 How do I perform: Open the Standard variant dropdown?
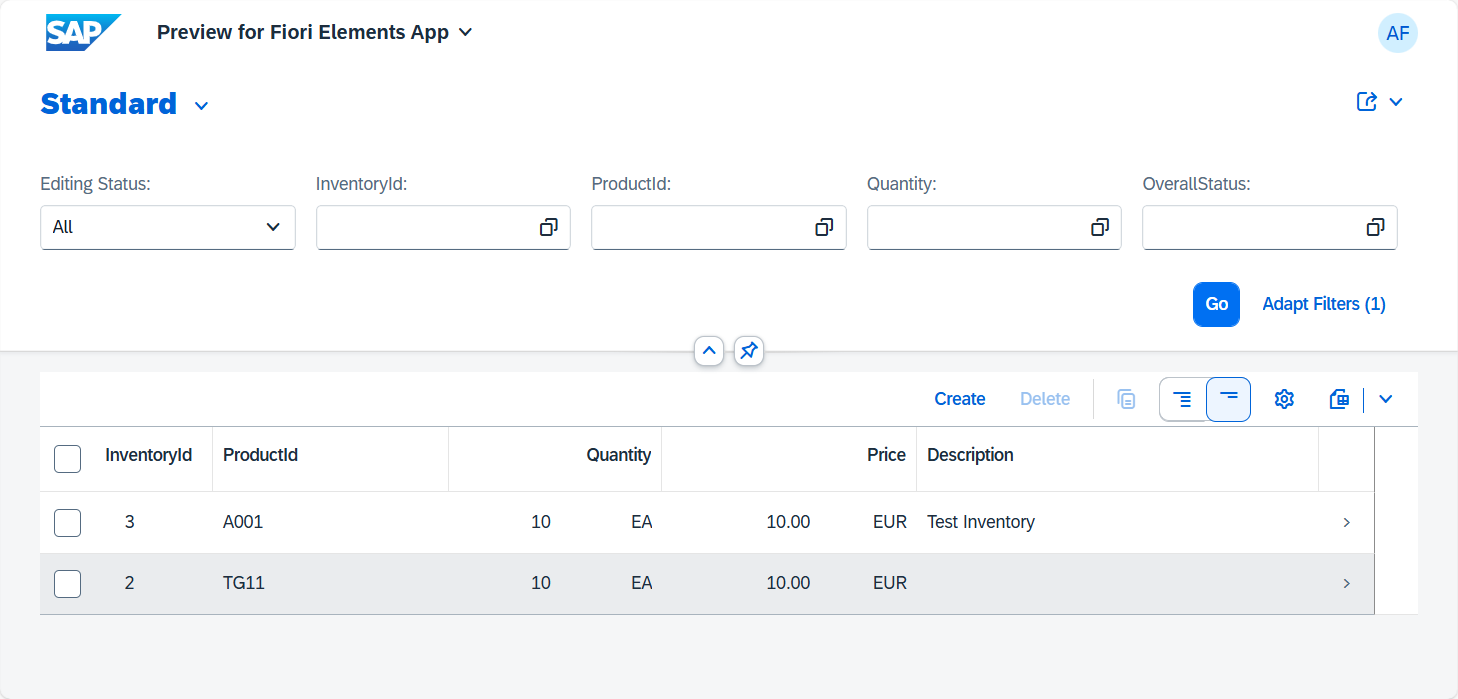tap(201, 105)
